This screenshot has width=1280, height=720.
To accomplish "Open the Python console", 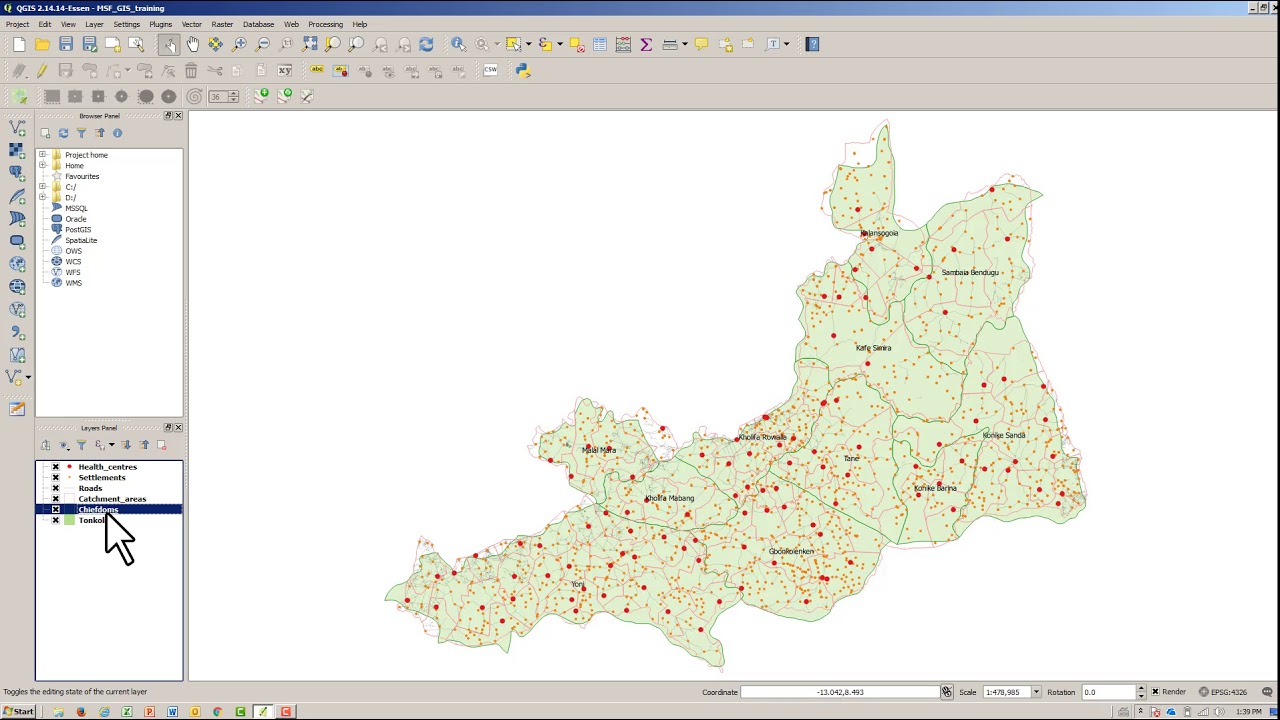I will click(522, 70).
